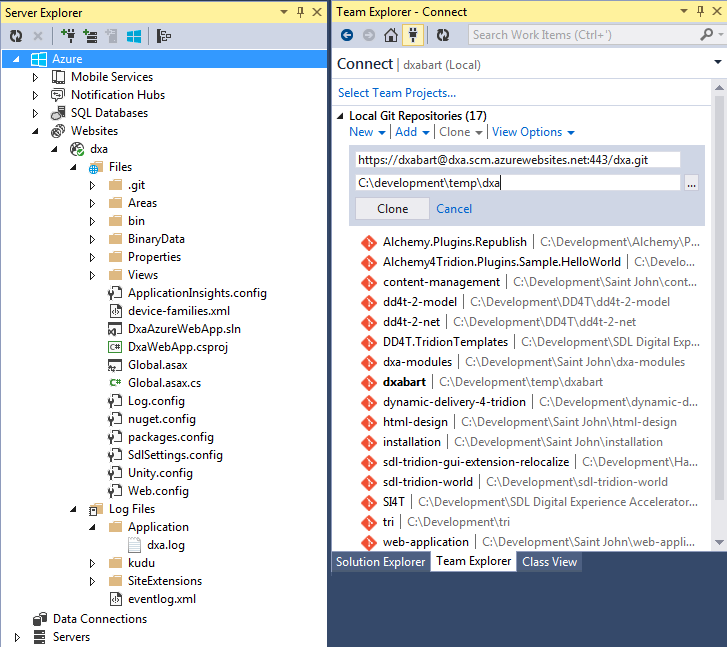The width and height of the screenshot is (727, 647).
Task: Open Team Explorer Home page
Action: pyautogui.click(x=390, y=35)
